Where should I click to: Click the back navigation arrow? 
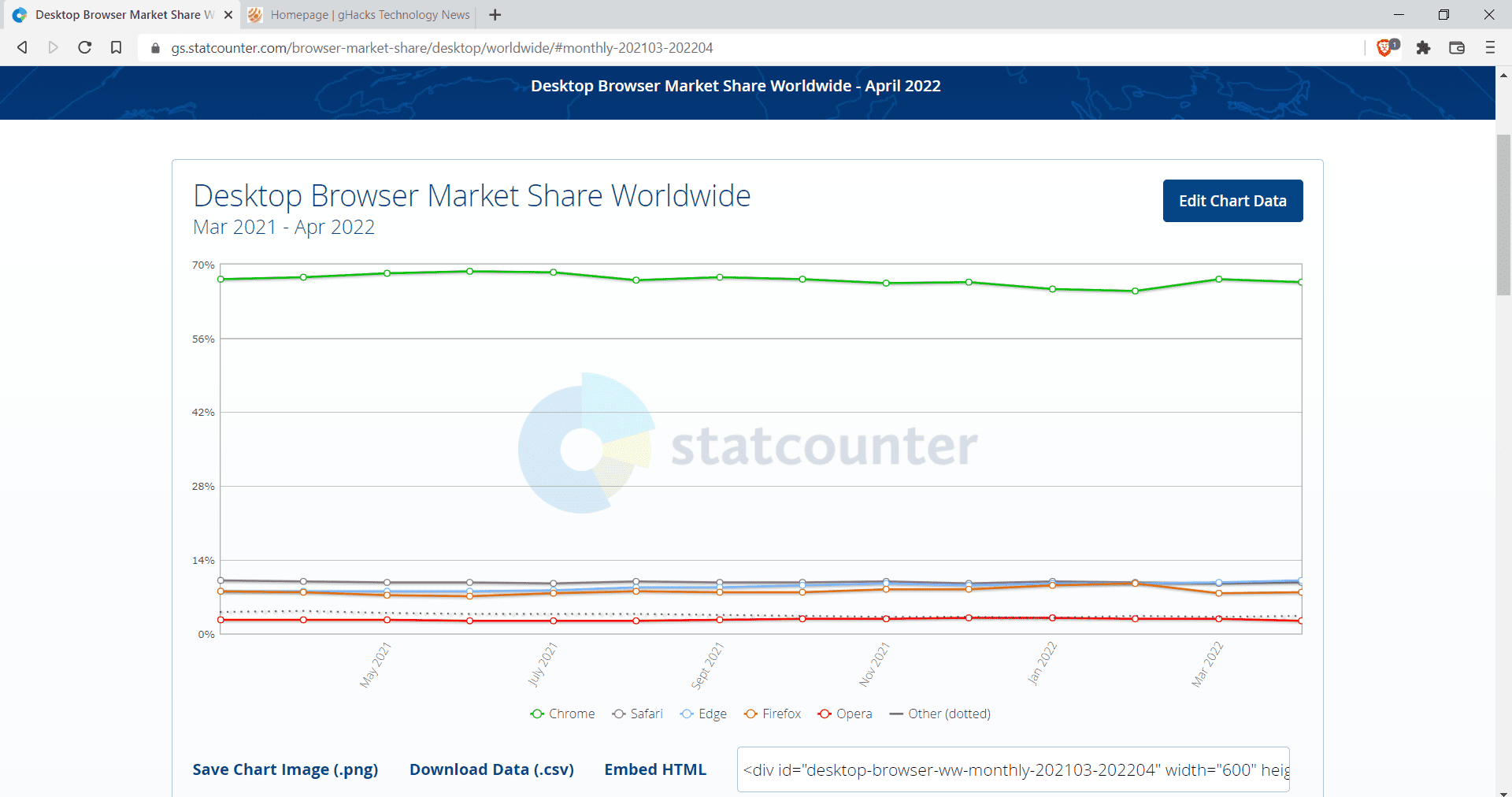22,47
